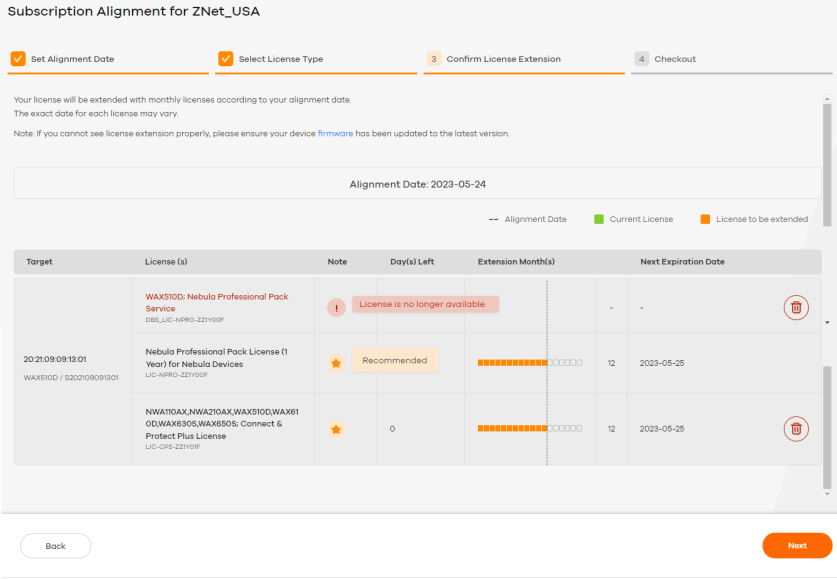The image size is (837, 579).
Task: Click the MAC address 20:21:09:09:13:01
Action: tap(55, 359)
